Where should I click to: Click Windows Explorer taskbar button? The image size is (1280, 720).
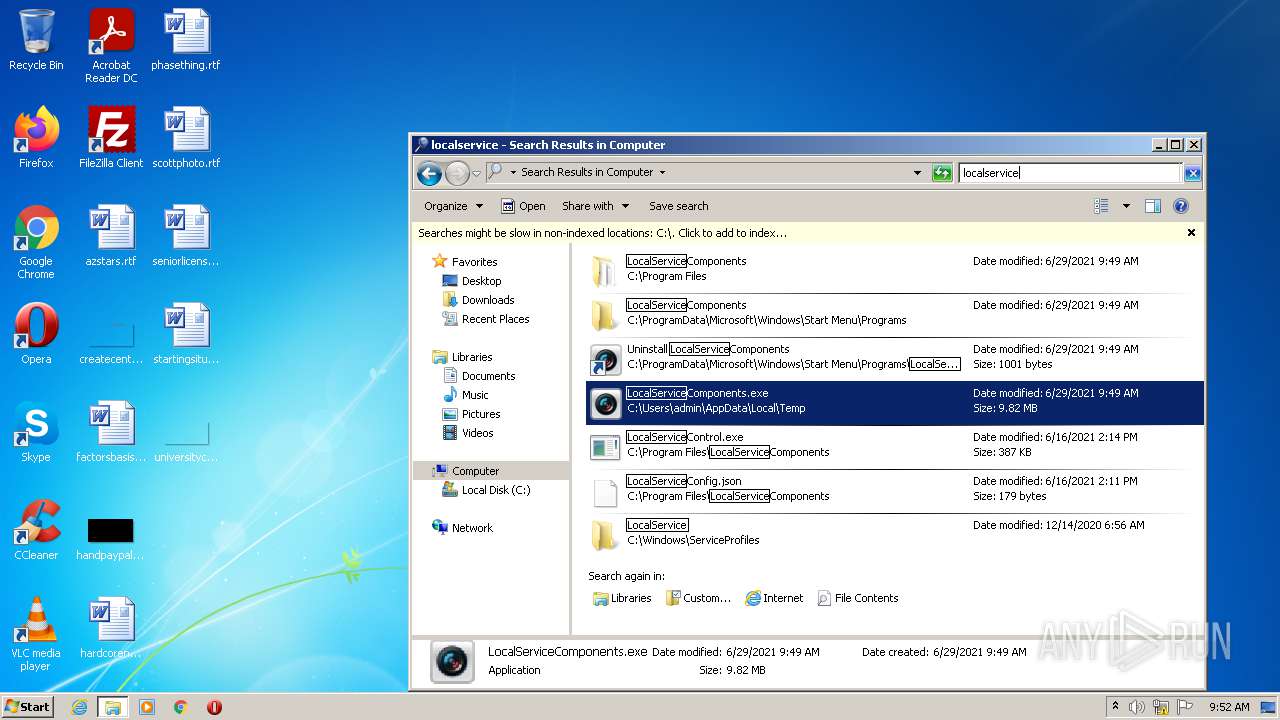(113, 707)
